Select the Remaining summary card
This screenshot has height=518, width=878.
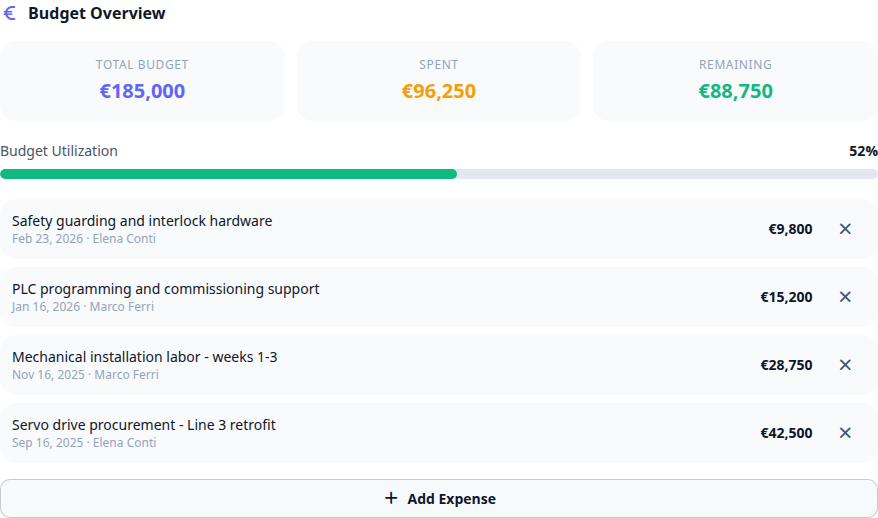point(735,81)
